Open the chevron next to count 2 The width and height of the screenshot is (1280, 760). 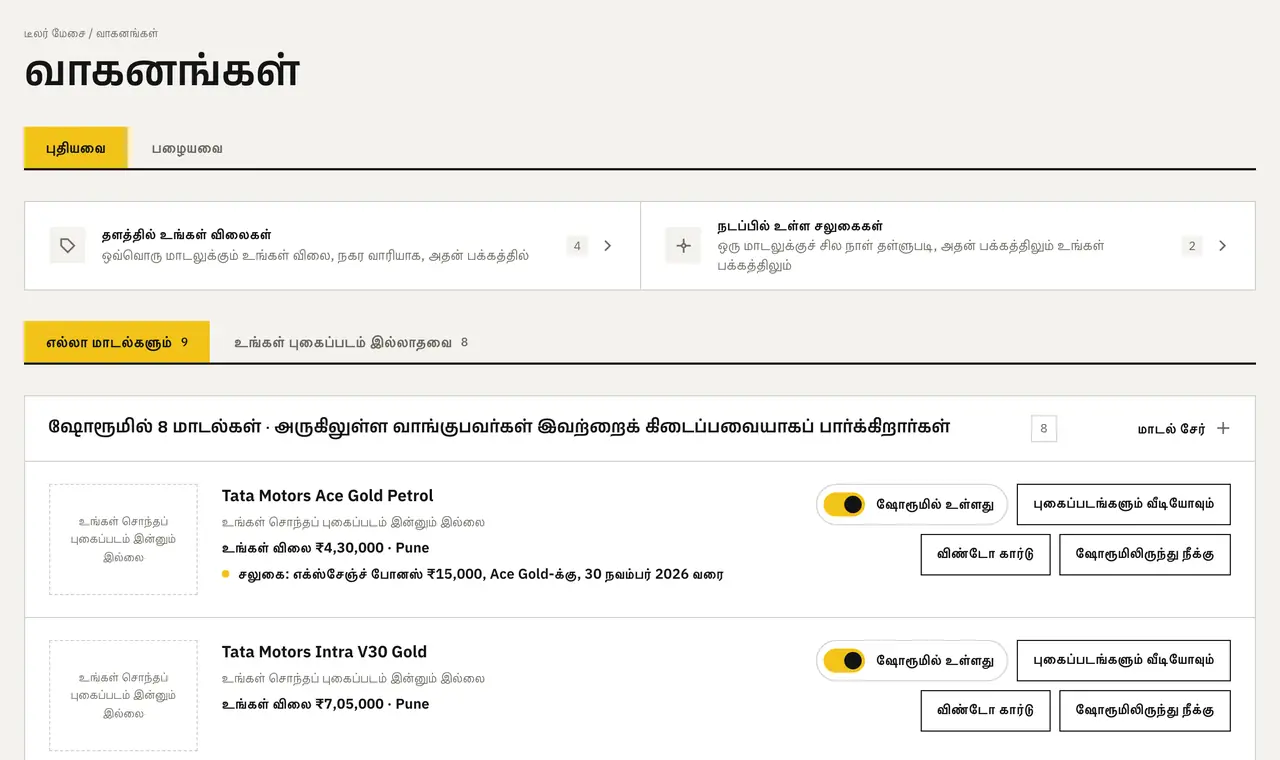(x=1222, y=246)
